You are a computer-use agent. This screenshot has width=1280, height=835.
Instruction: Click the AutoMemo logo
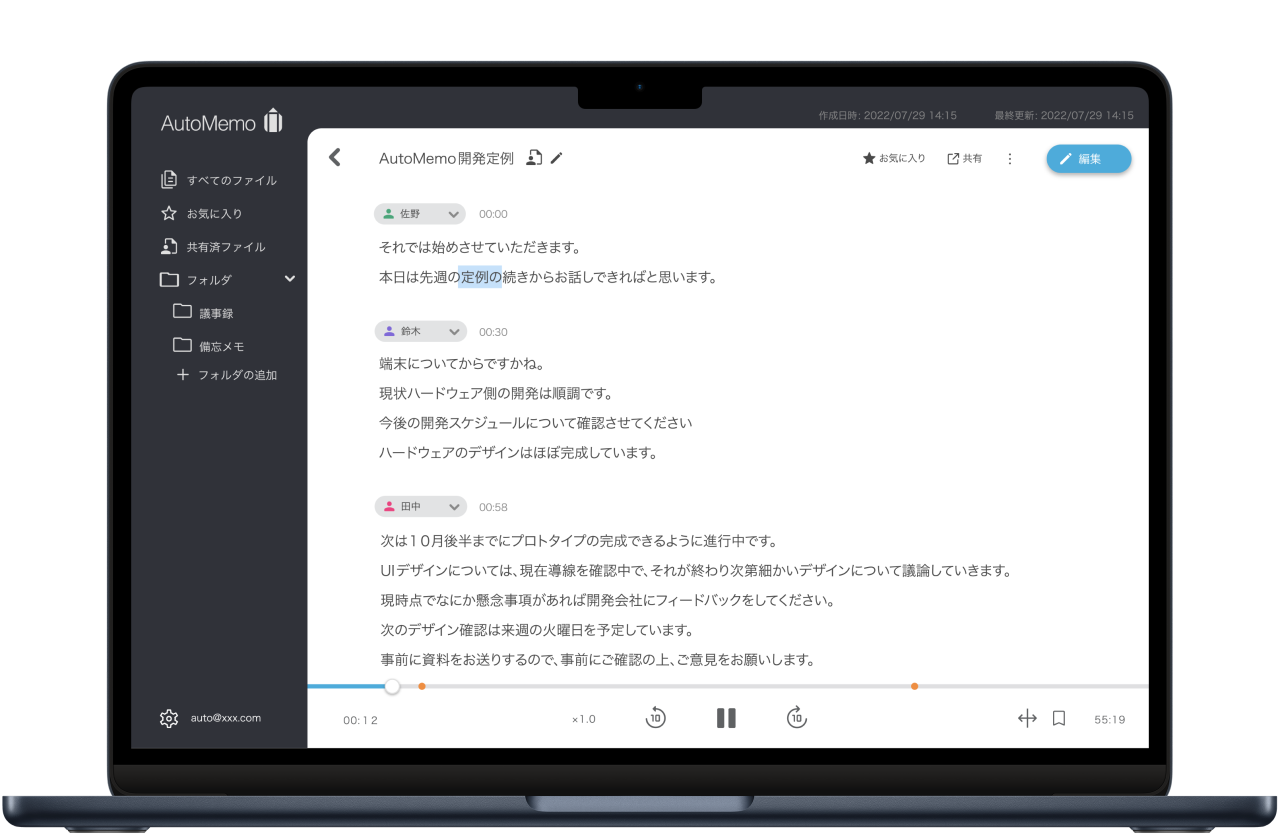pos(222,122)
